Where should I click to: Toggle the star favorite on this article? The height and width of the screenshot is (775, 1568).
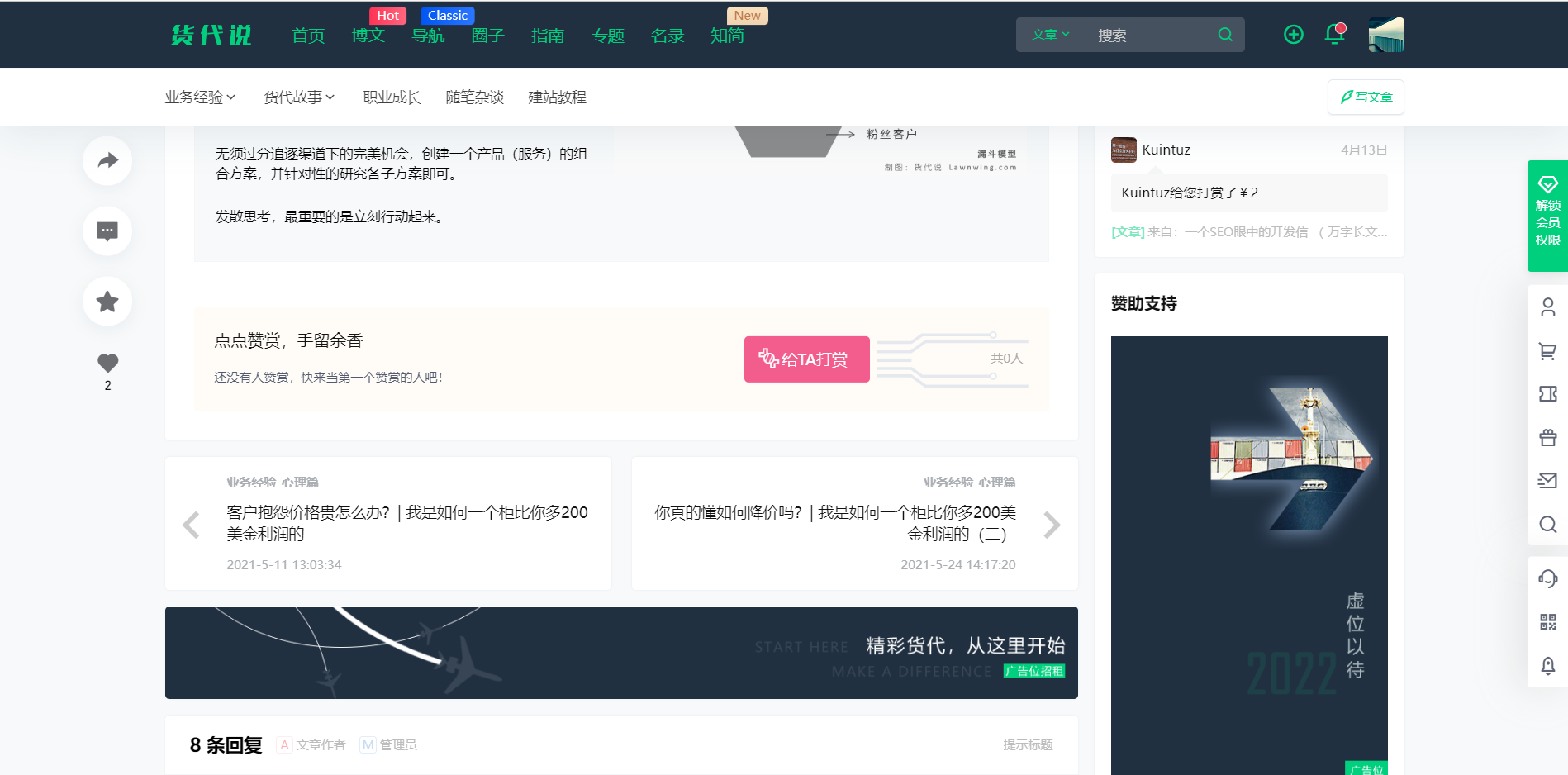coord(107,302)
